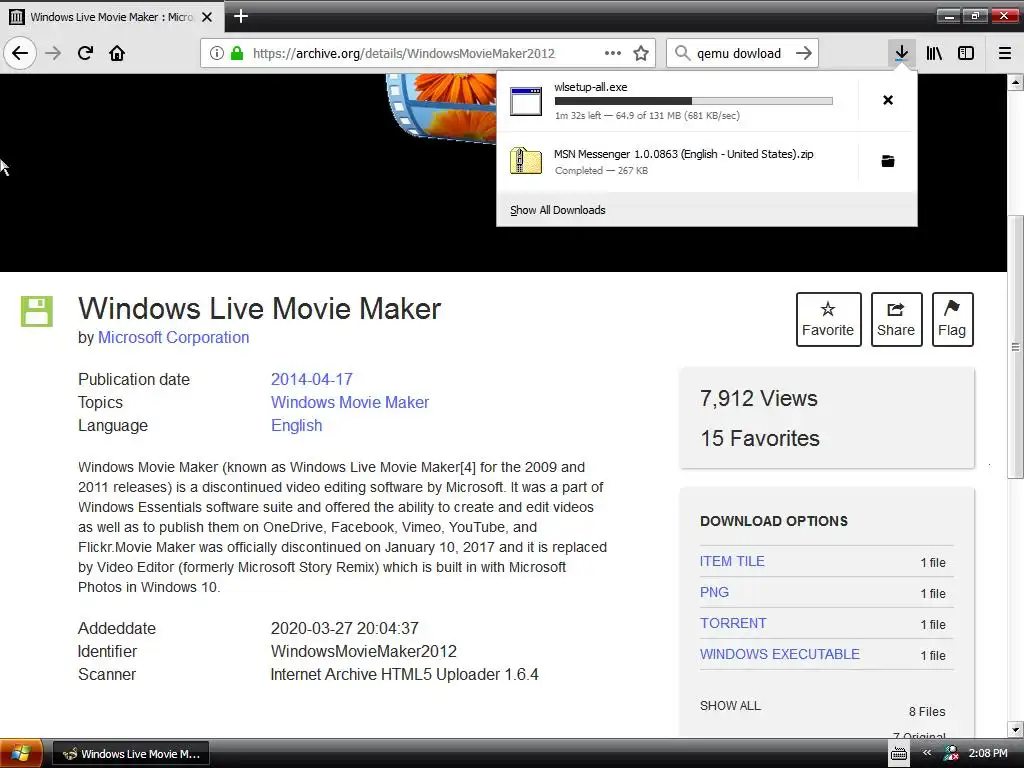Download the TORRENT file
Image resolution: width=1024 pixels, height=768 pixels.
pyautogui.click(x=733, y=623)
